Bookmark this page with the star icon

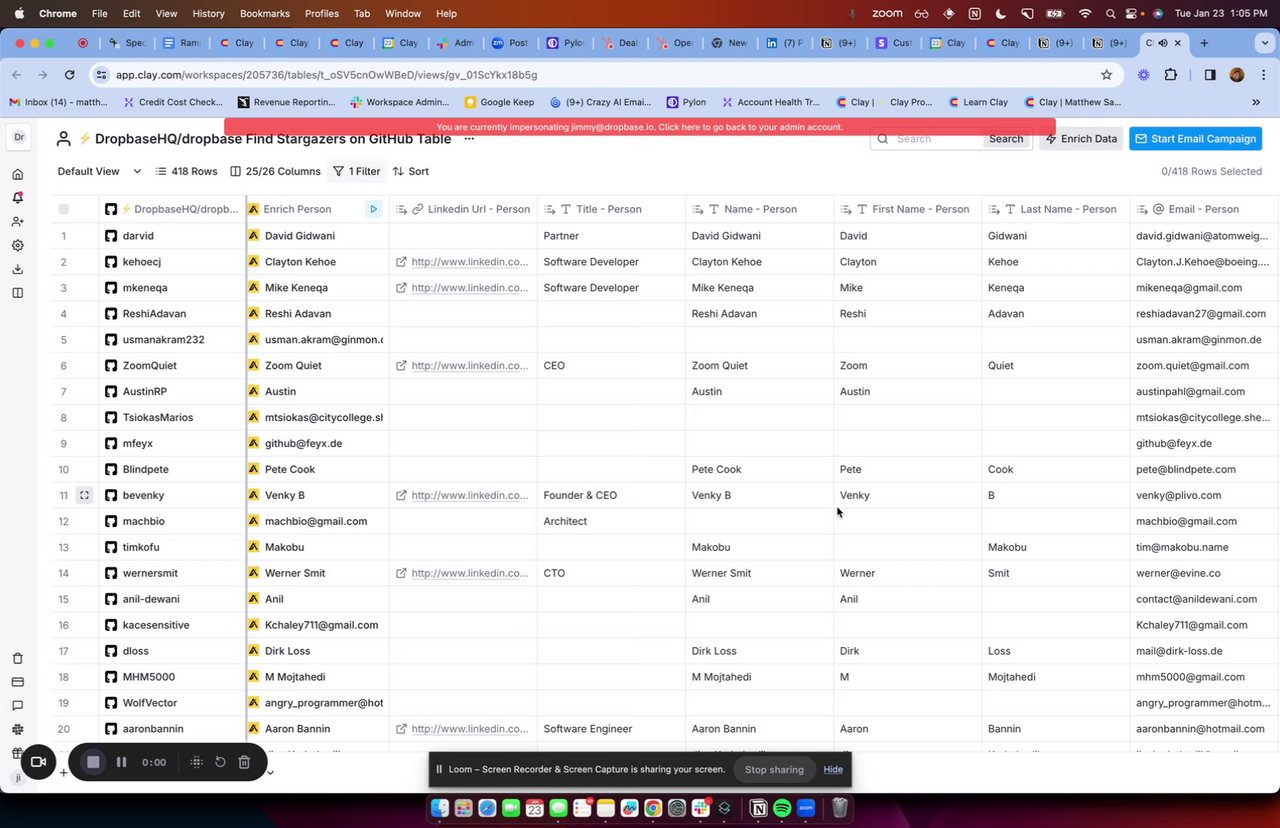[1106, 74]
